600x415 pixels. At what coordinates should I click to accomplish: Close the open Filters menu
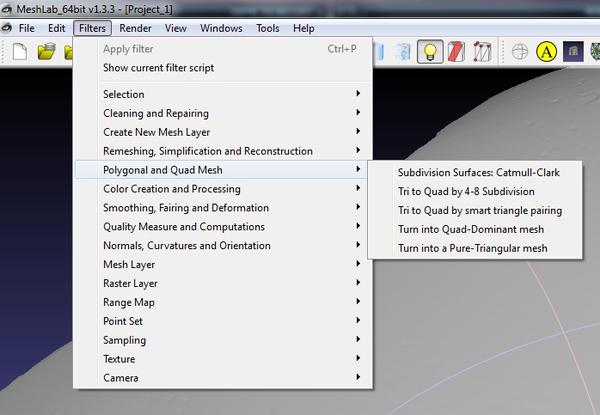[93, 28]
